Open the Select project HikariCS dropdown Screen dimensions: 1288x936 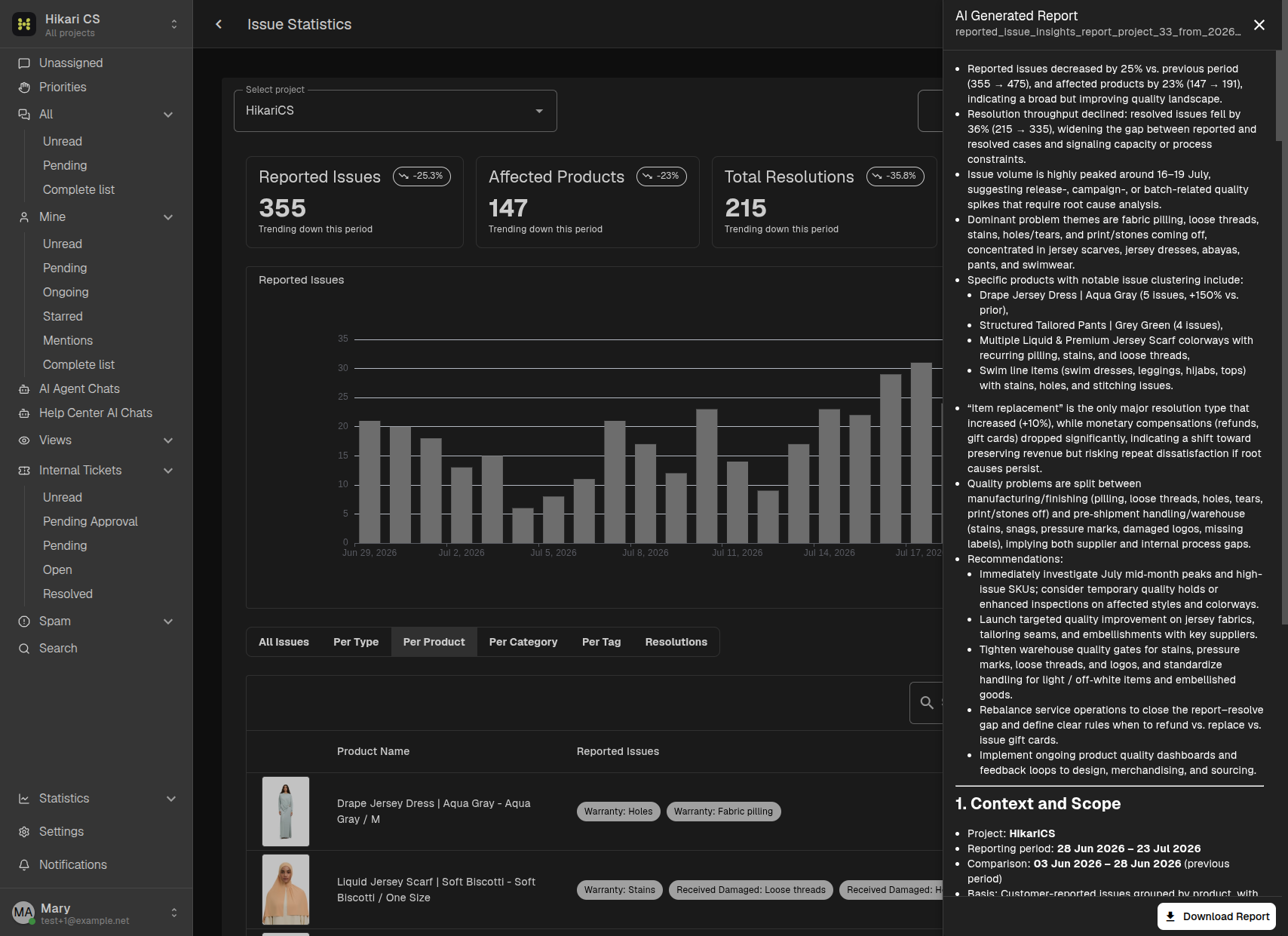395,111
